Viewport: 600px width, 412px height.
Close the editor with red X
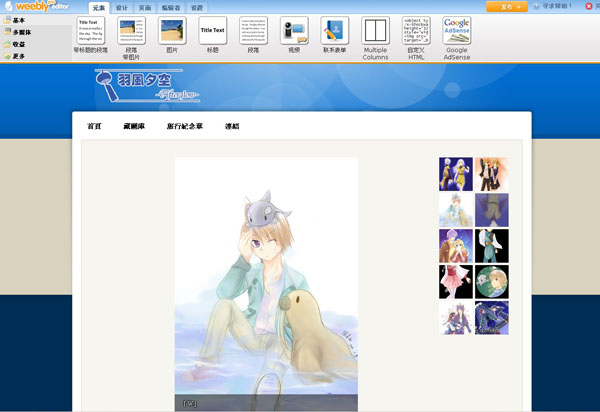[589, 6]
